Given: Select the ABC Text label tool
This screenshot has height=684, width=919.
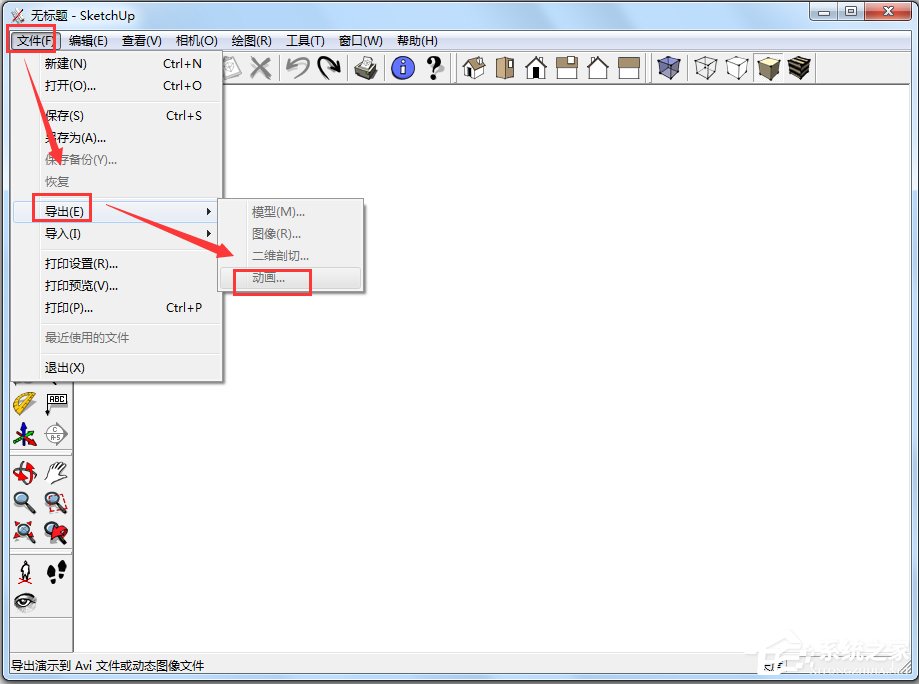Looking at the screenshot, I should click(x=56, y=404).
